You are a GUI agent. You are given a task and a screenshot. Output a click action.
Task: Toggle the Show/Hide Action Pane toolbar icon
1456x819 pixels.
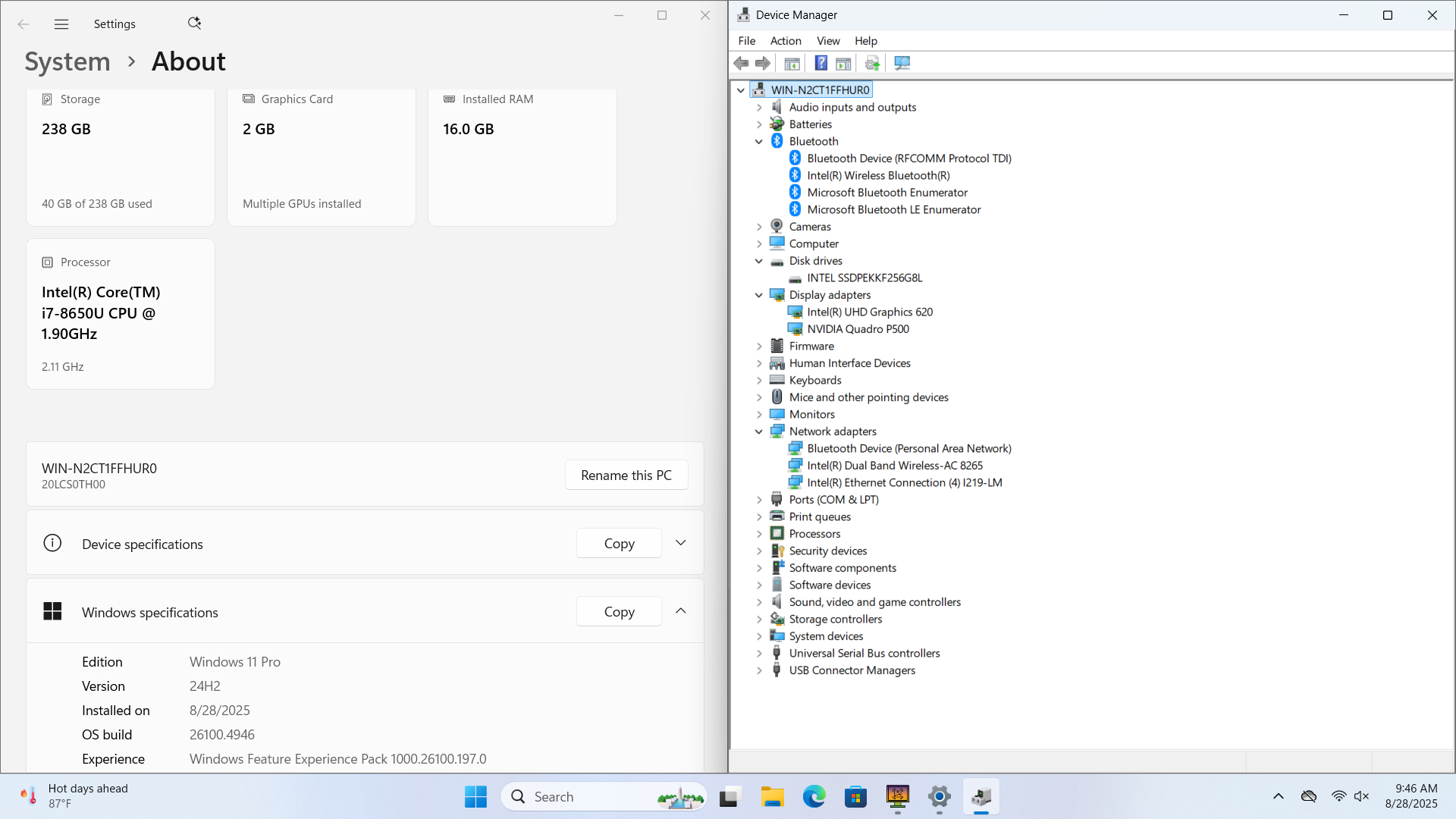tap(843, 63)
